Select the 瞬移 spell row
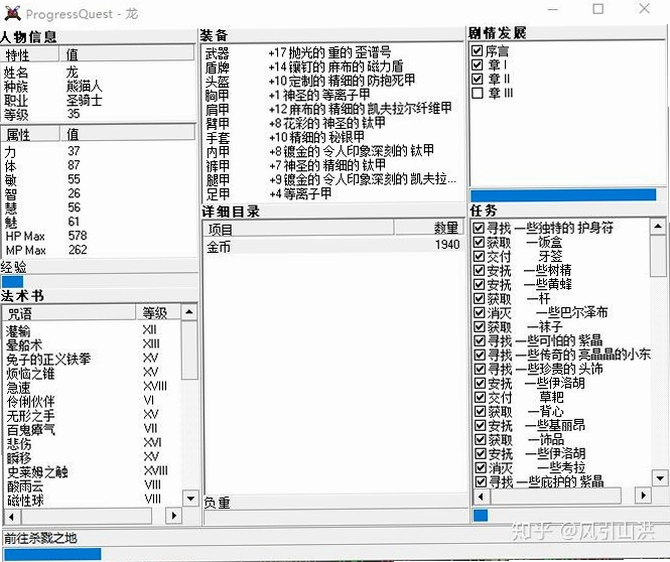The image size is (670, 562). coord(92,457)
